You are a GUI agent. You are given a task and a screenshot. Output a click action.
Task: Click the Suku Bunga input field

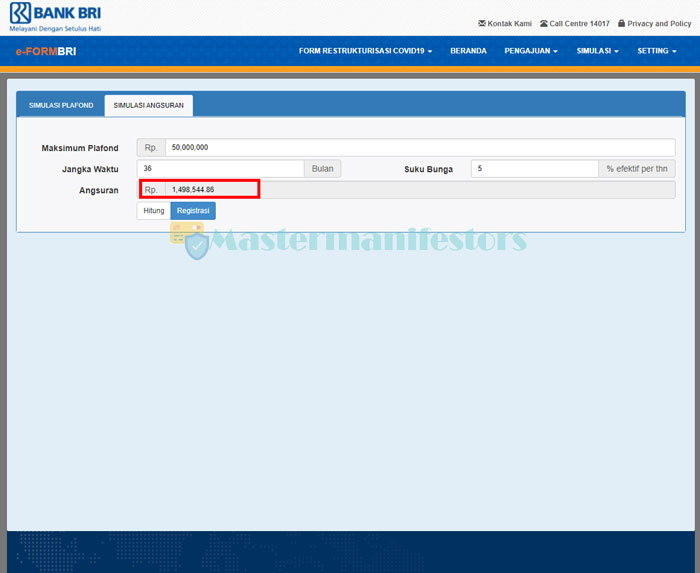click(x=534, y=169)
